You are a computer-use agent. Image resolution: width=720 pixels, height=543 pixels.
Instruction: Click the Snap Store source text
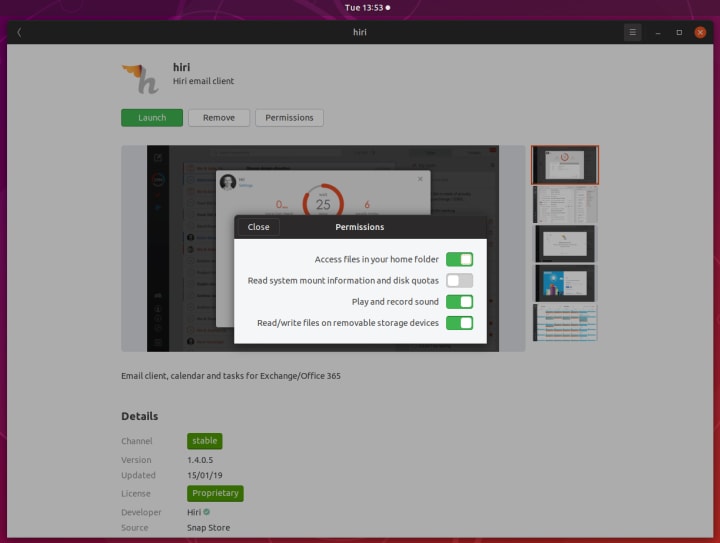(208, 527)
